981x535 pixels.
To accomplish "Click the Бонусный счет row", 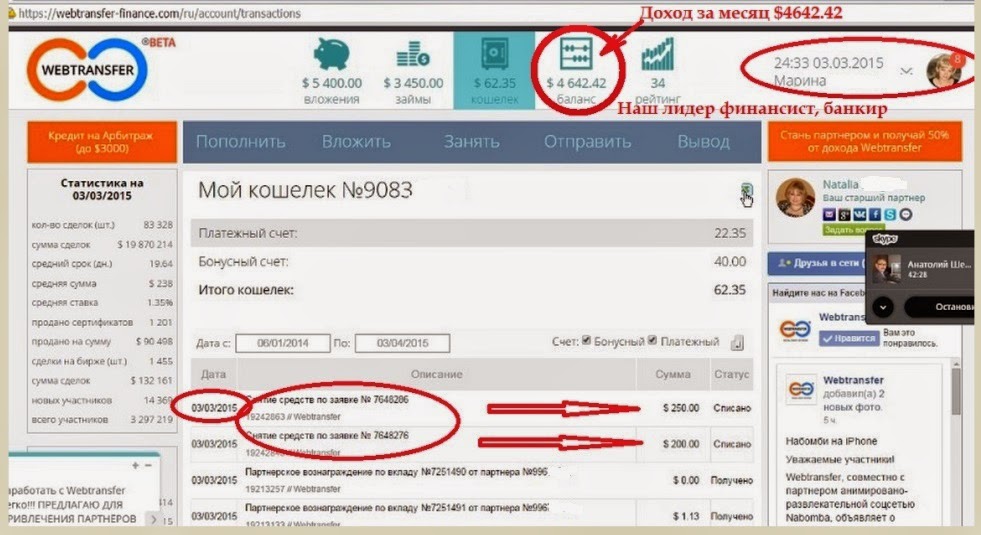I will 472,262.
